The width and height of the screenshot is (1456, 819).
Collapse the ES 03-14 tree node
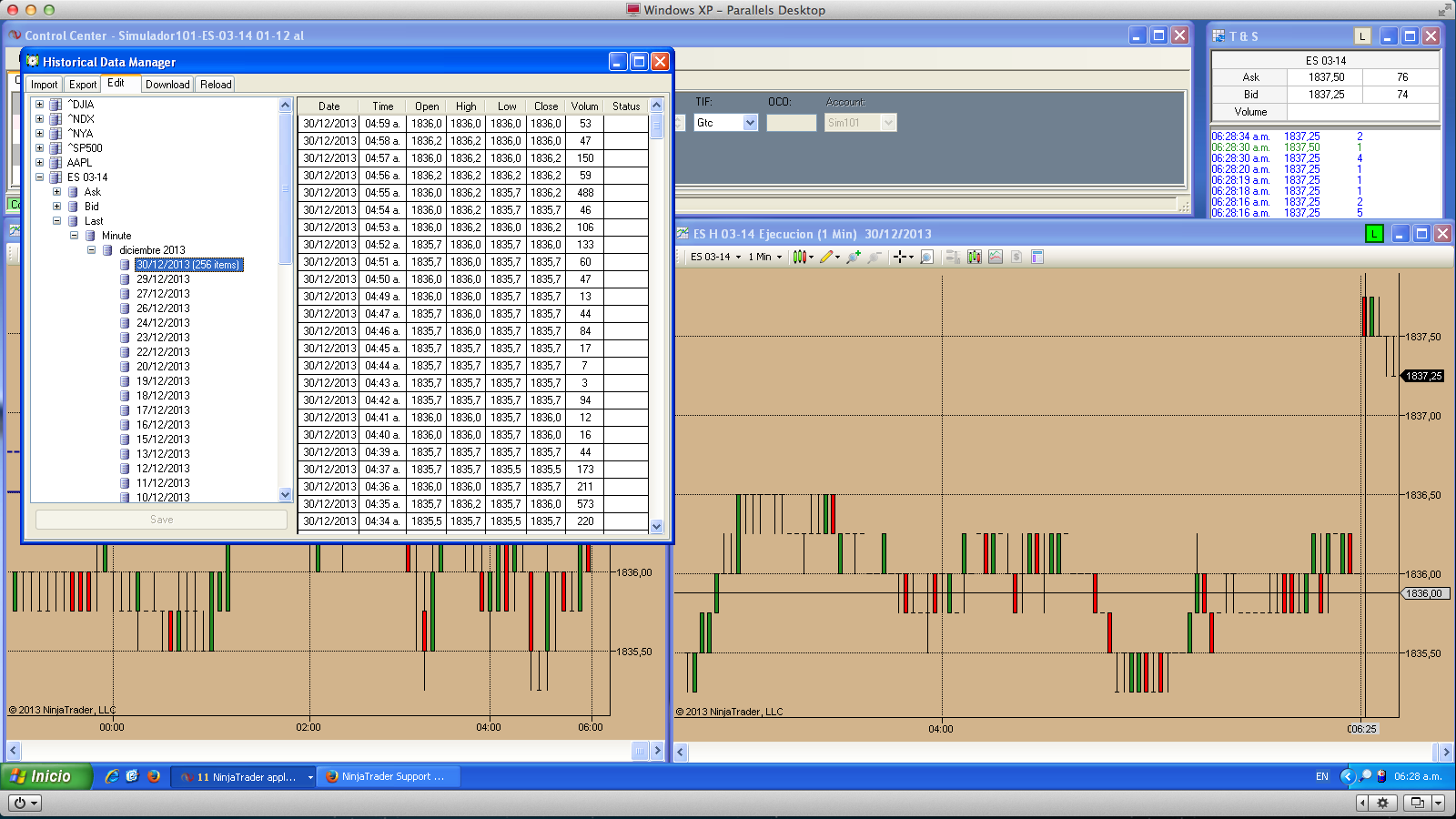(x=39, y=177)
